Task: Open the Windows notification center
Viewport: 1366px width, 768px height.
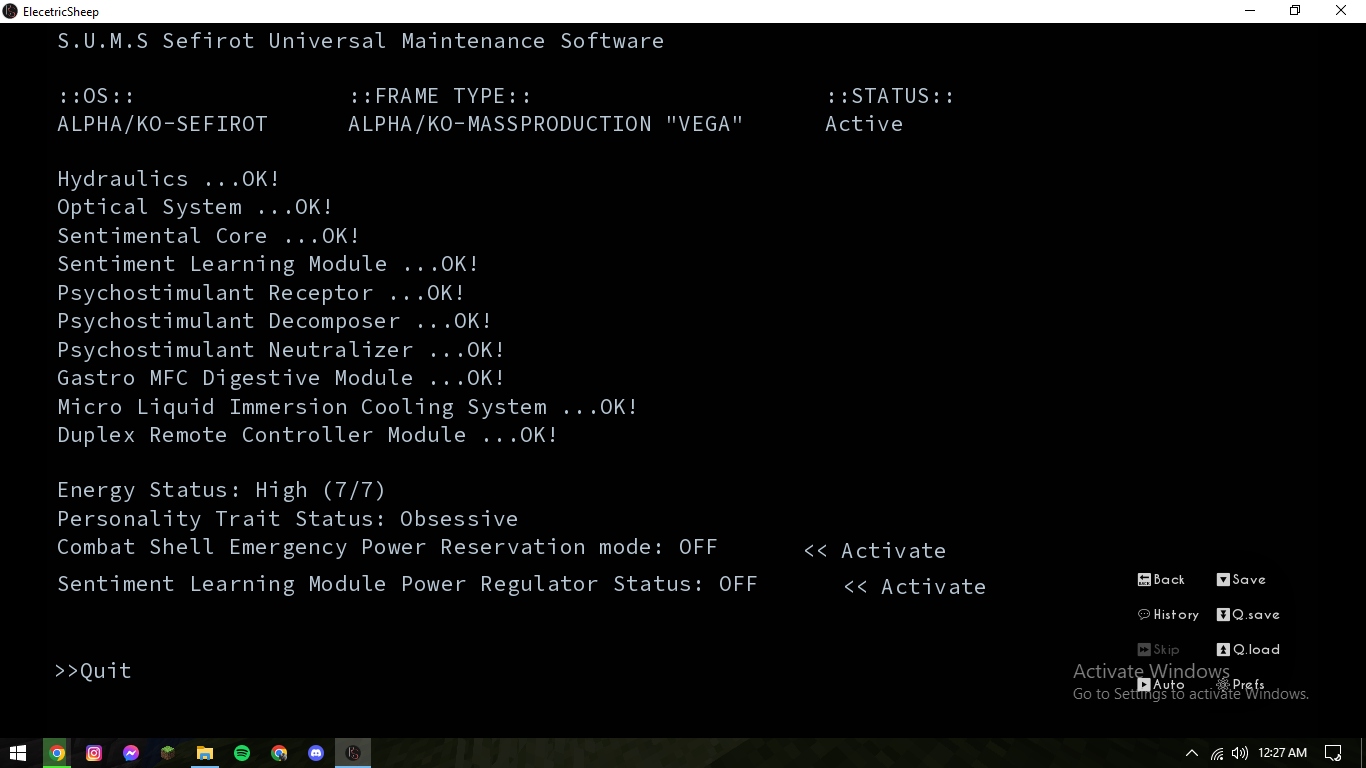Action: pos(1333,753)
